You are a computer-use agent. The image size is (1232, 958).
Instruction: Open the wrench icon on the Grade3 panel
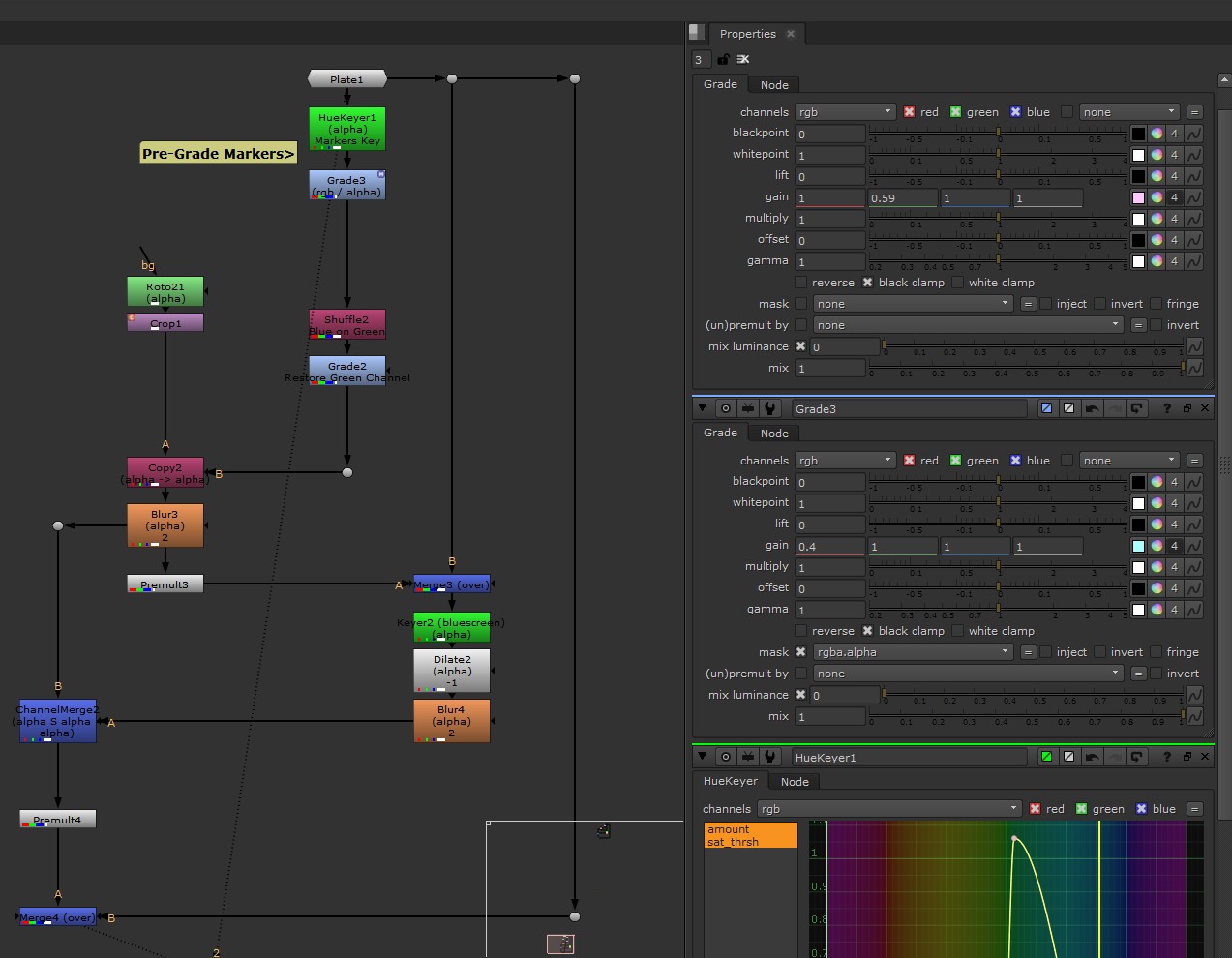coord(770,408)
